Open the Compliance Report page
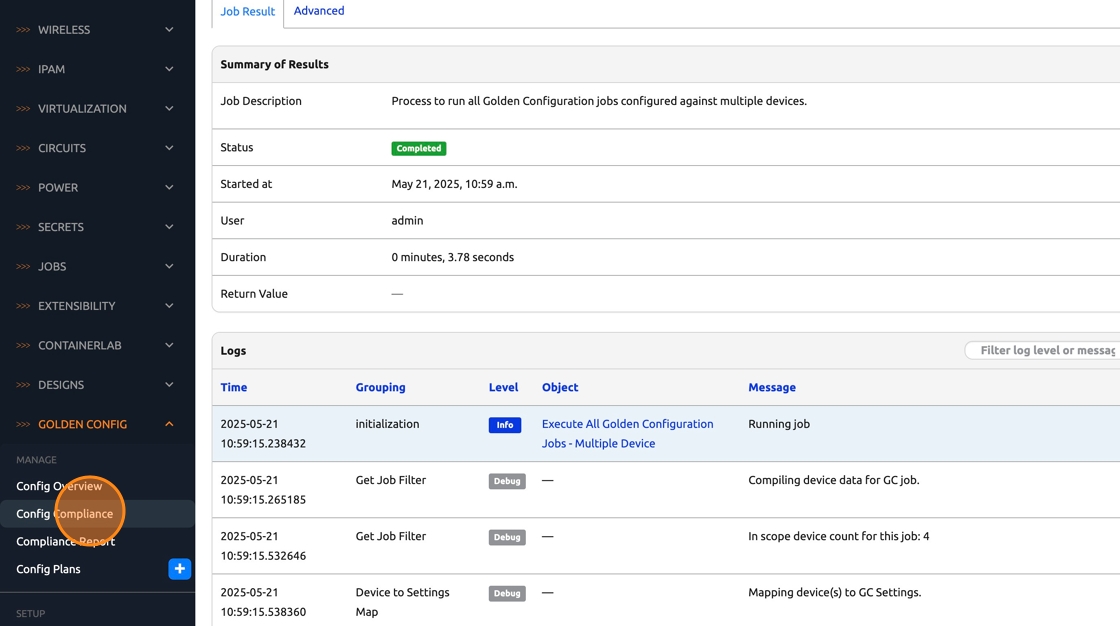Image resolution: width=1120 pixels, height=626 pixels. click(65, 541)
